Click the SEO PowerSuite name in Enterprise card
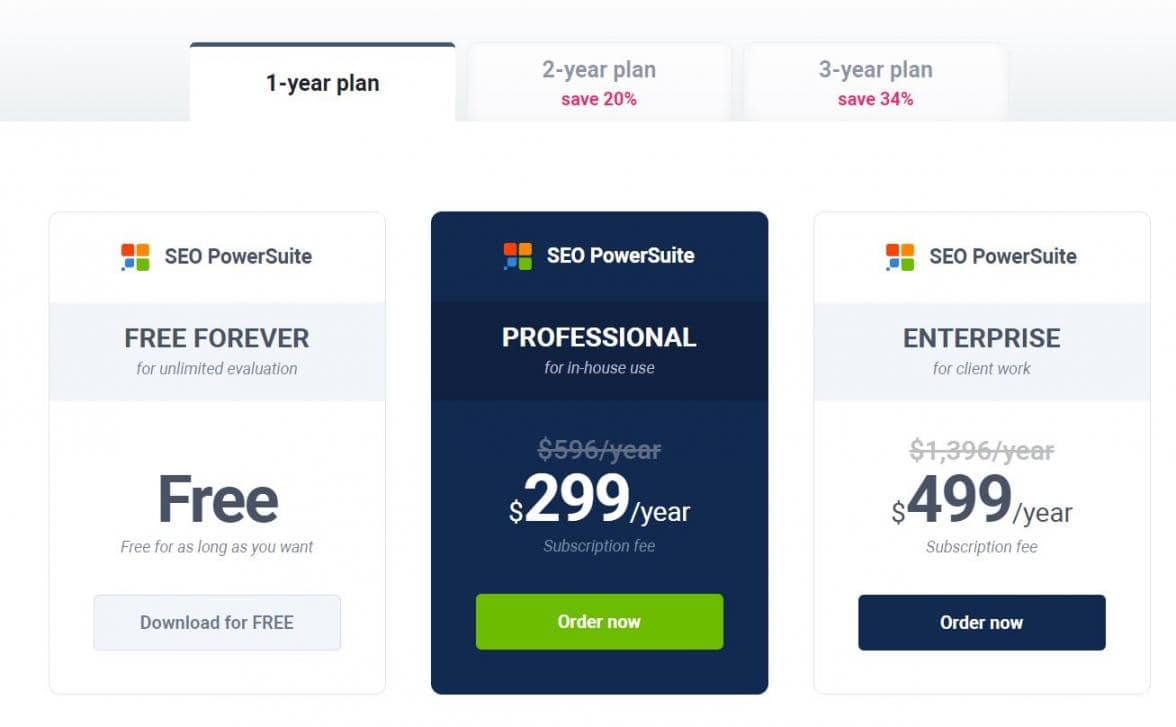The width and height of the screenshot is (1176, 727). click(x=1002, y=257)
